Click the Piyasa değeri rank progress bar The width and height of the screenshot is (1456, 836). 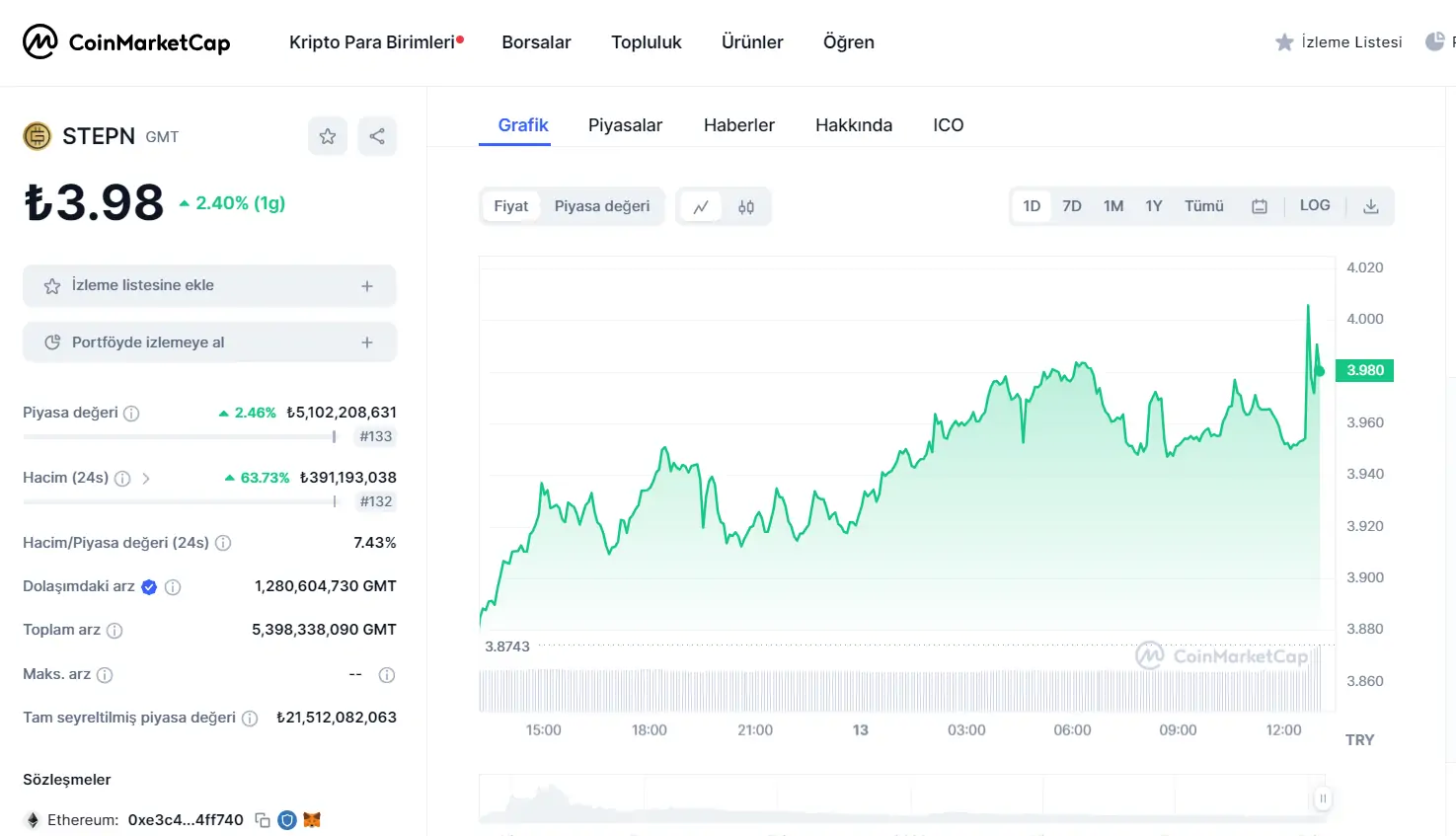[x=180, y=436]
